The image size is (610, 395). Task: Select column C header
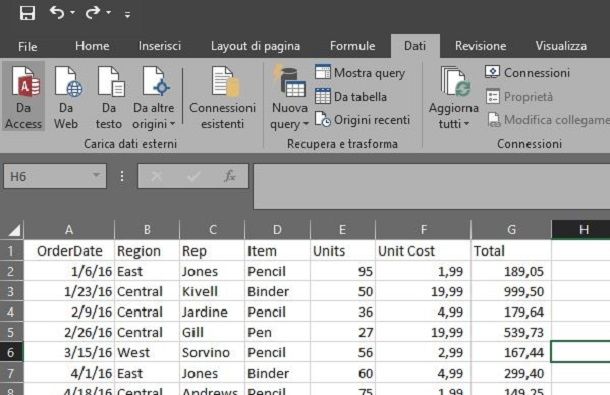pyautogui.click(x=212, y=230)
